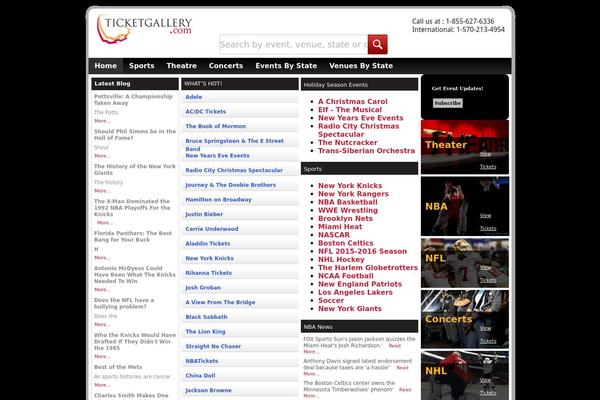The width and height of the screenshot is (600, 400).
Task: Open The Lion King link
Action: coord(205,331)
